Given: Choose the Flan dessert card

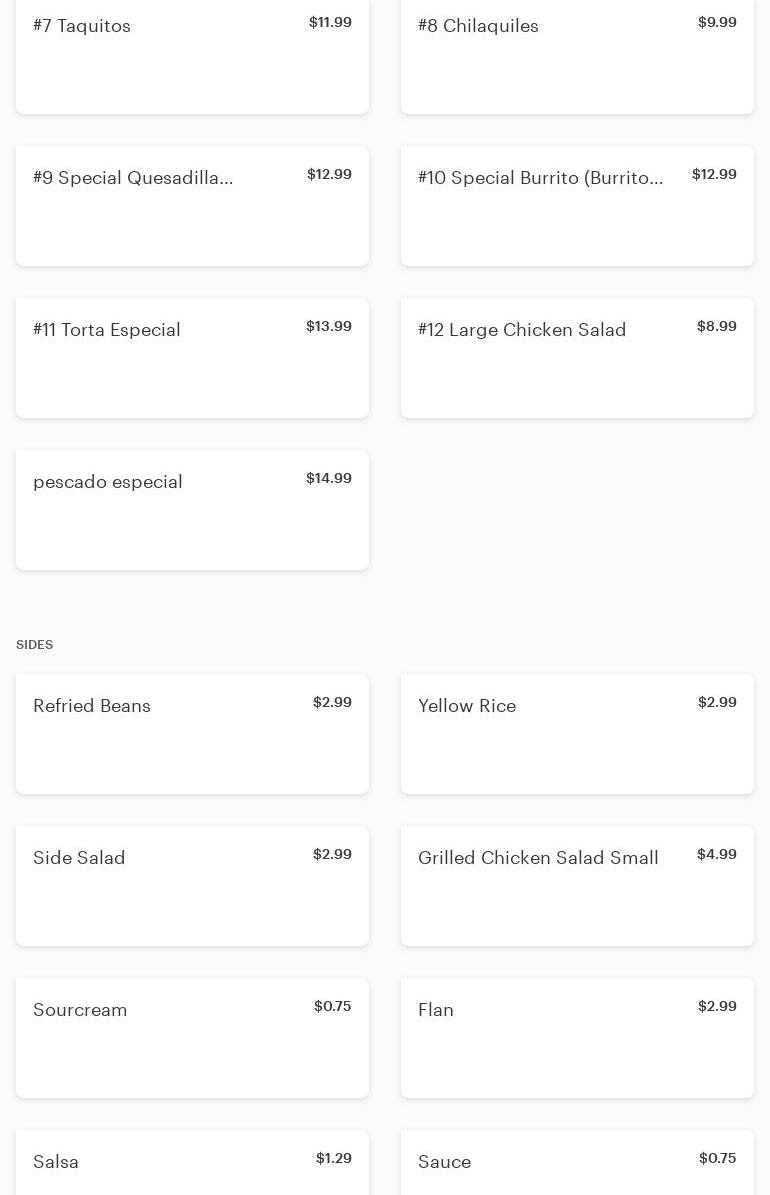Looking at the screenshot, I should pos(577,1038).
